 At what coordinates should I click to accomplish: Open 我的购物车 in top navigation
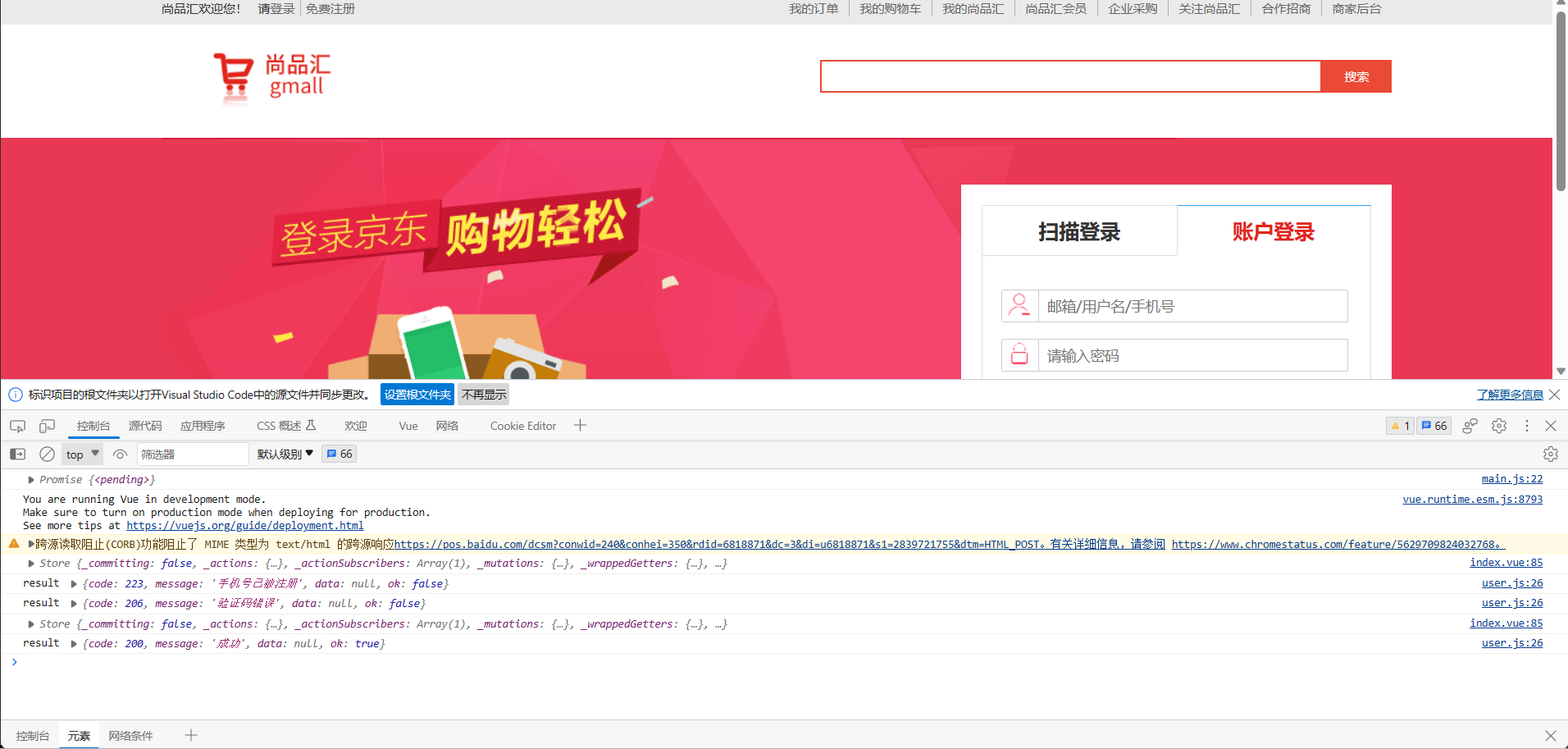890,9
